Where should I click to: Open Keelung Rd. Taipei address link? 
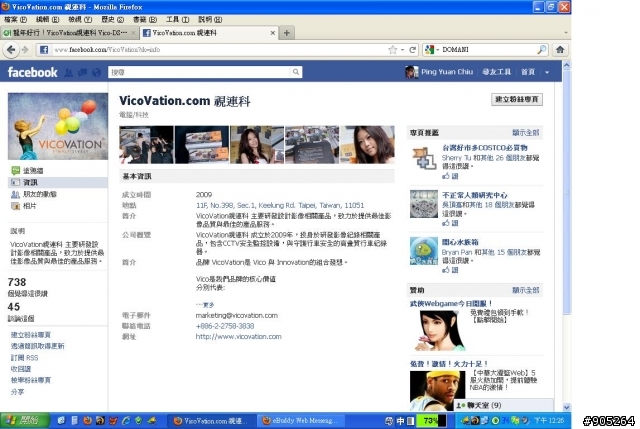(x=280, y=205)
